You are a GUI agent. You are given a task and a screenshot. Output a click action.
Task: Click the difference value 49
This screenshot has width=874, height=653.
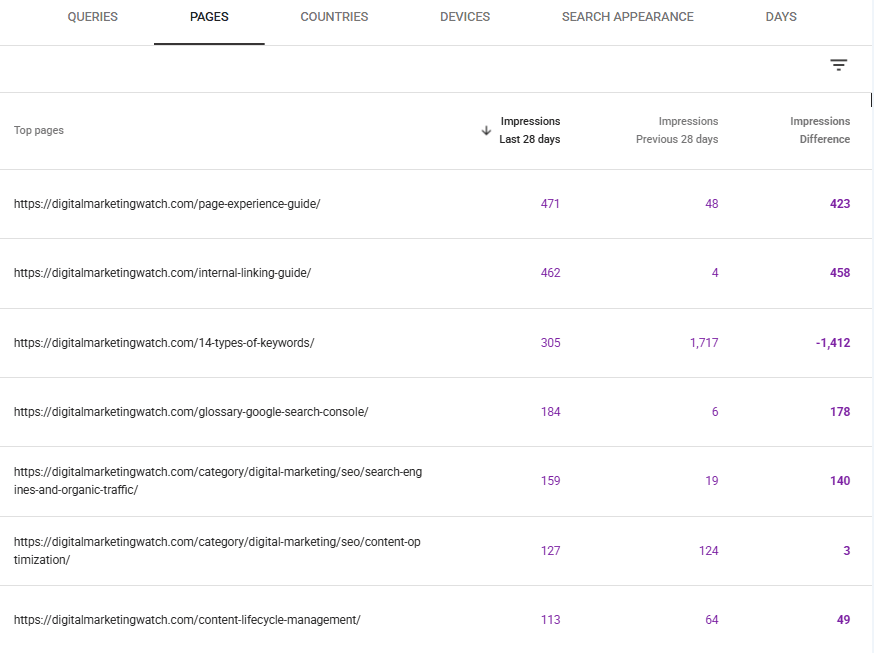(843, 620)
